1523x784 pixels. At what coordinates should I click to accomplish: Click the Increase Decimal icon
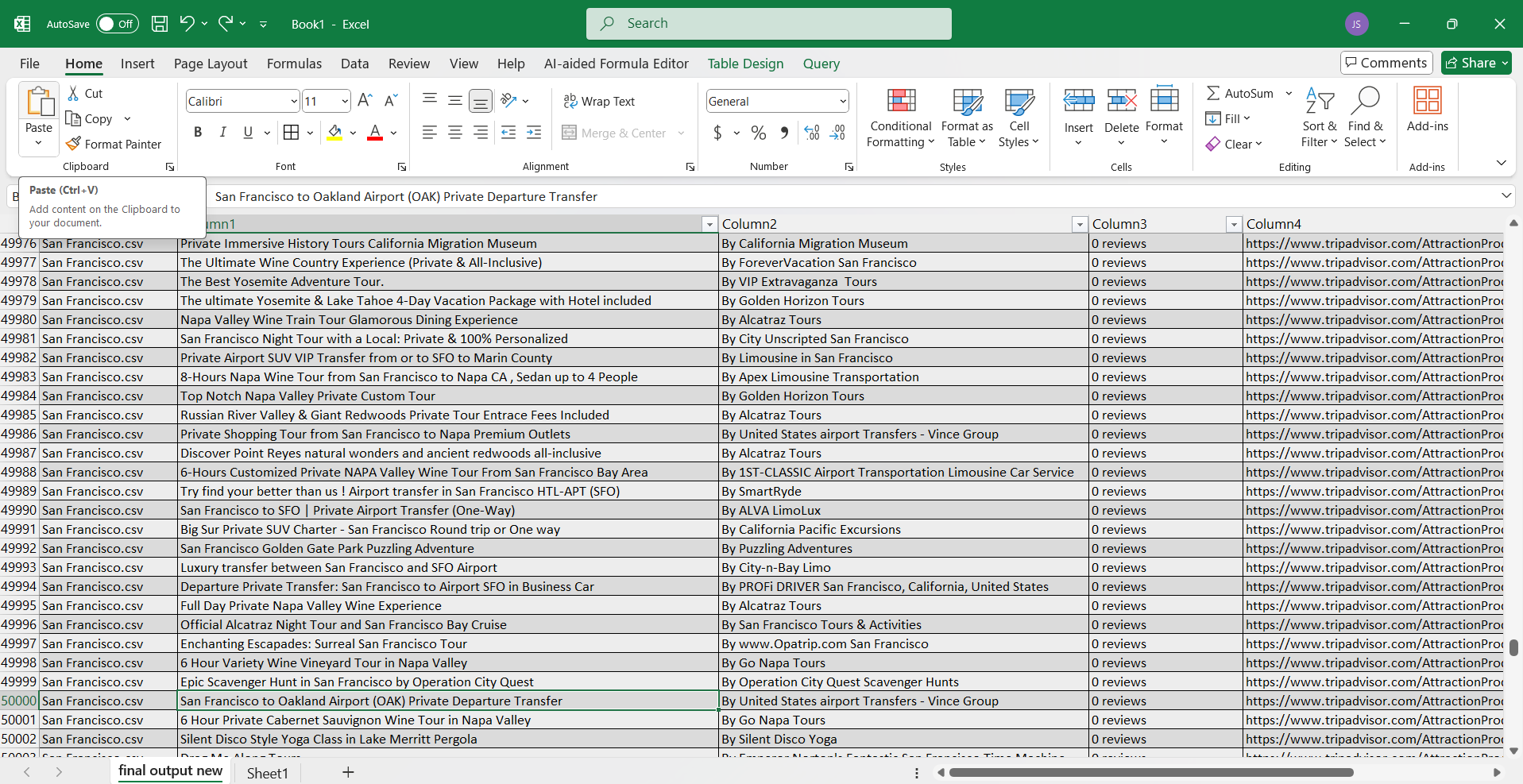812,133
